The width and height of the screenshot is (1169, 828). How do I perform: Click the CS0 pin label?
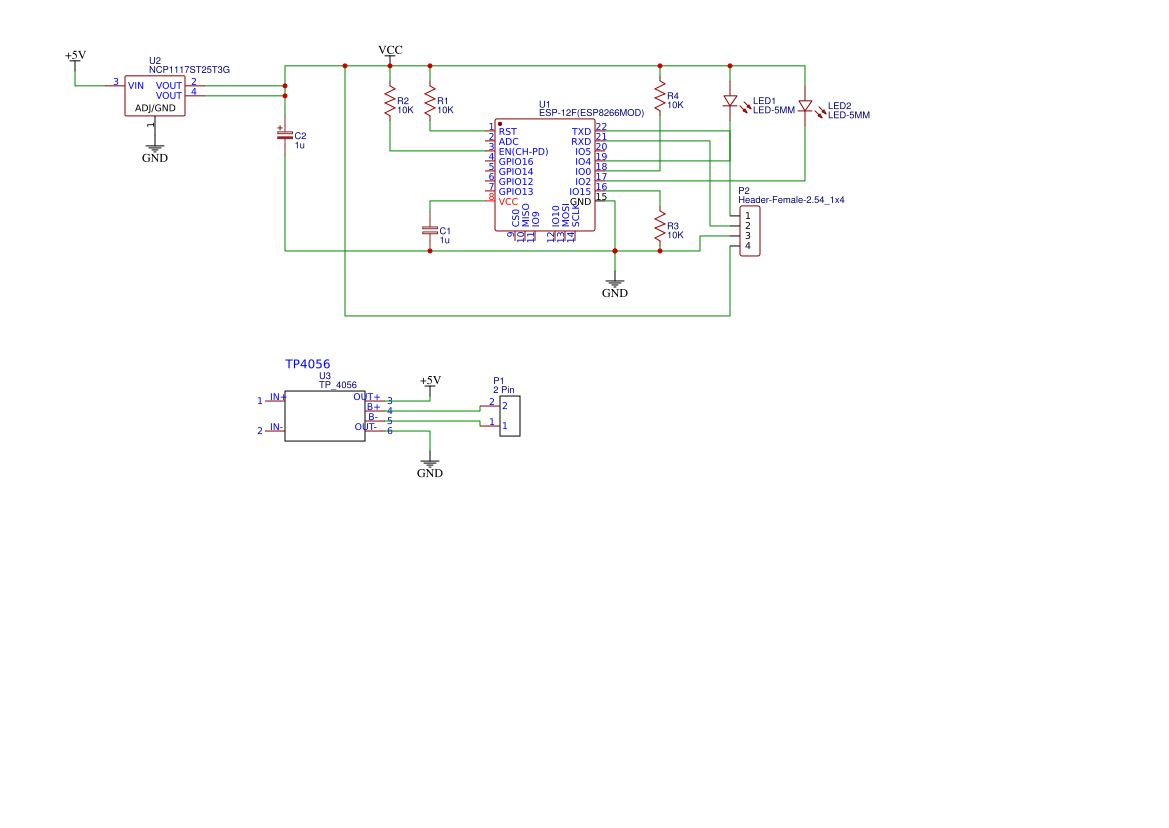pyautogui.click(x=516, y=218)
